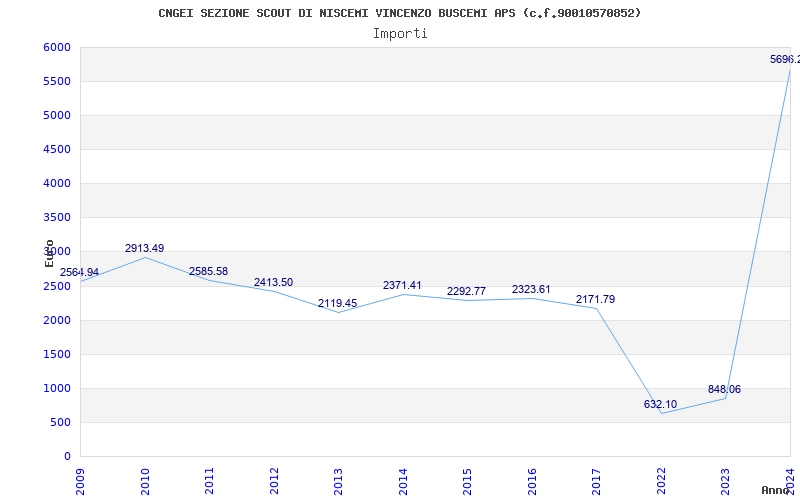Click the Euro axis title
Viewport: 800px width, 500px height.
click(49, 253)
